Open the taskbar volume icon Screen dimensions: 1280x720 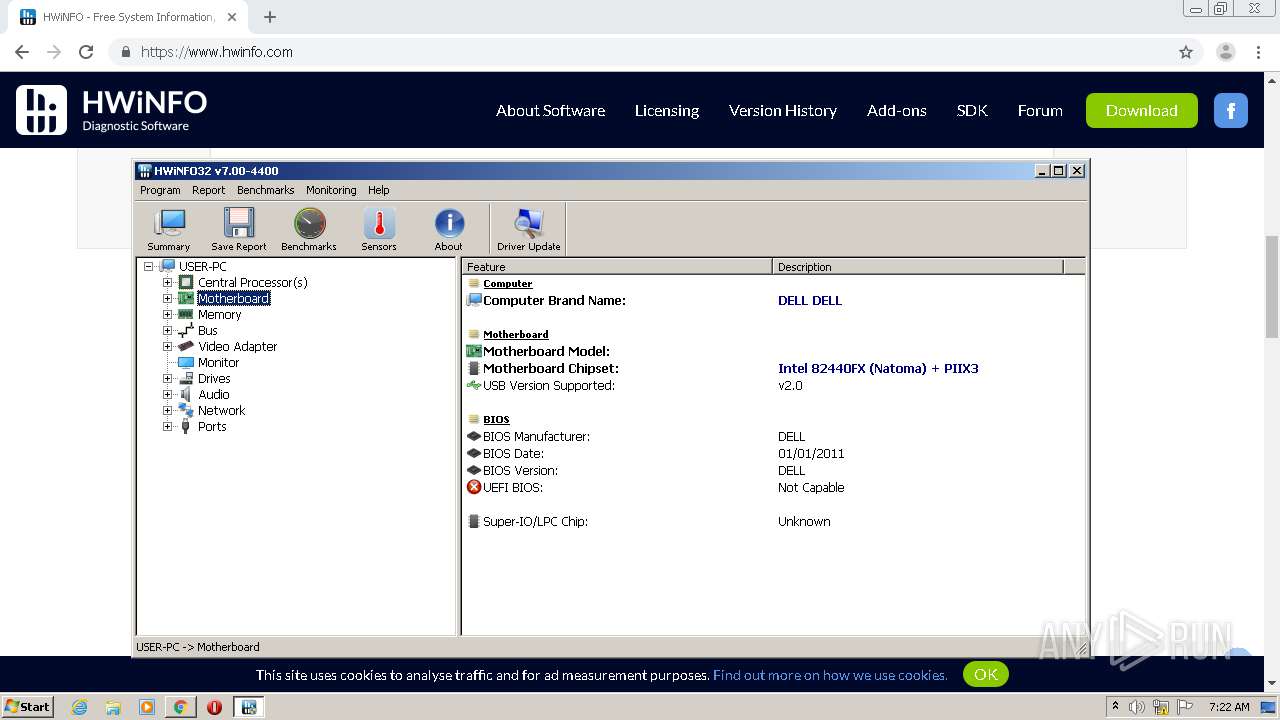click(1137, 707)
